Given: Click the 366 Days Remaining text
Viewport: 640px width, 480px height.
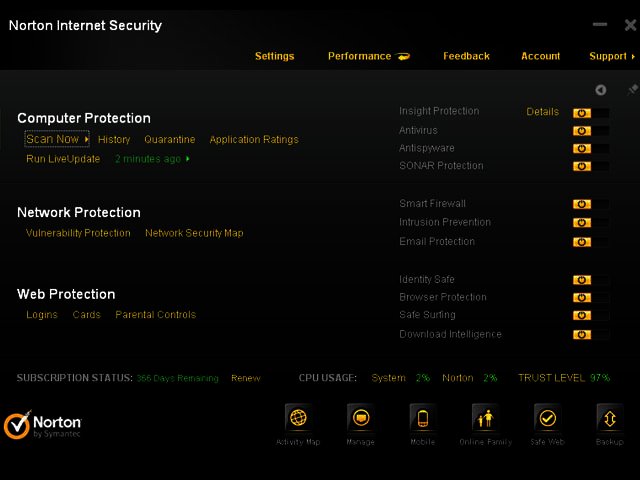Looking at the screenshot, I should tap(178, 378).
